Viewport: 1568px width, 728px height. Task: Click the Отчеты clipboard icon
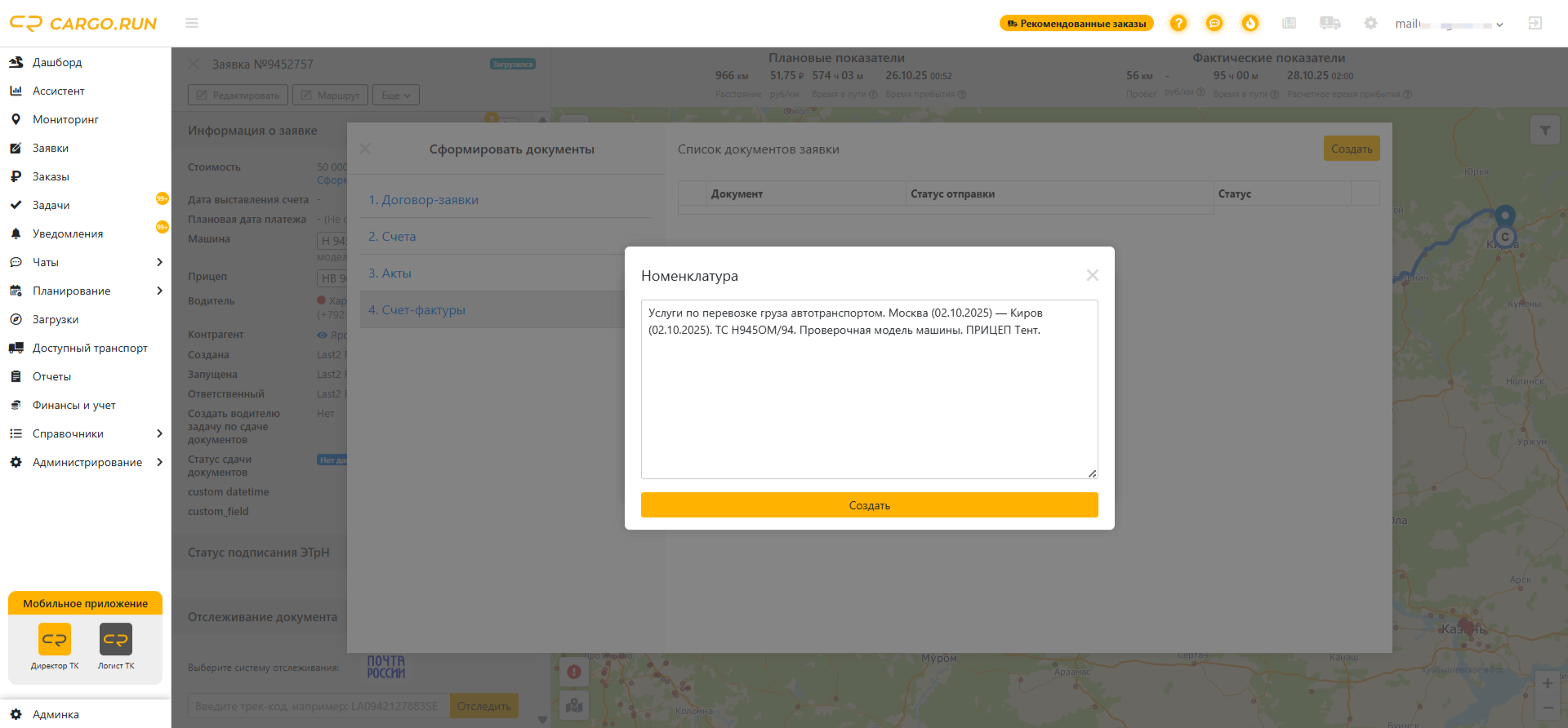pyautogui.click(x=16, y=376)
